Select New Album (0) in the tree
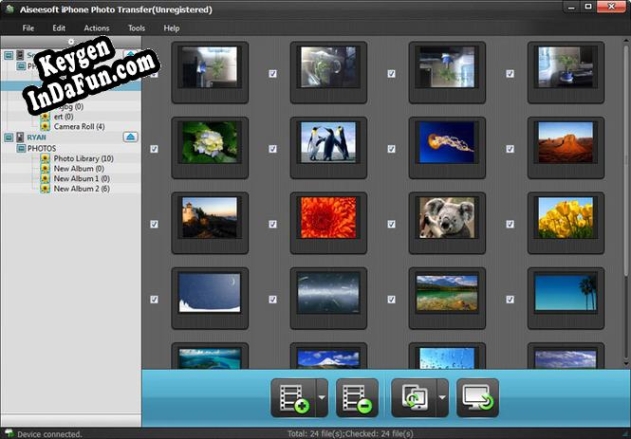The height and width of the screenshot is (439, 631). point(79,169)
